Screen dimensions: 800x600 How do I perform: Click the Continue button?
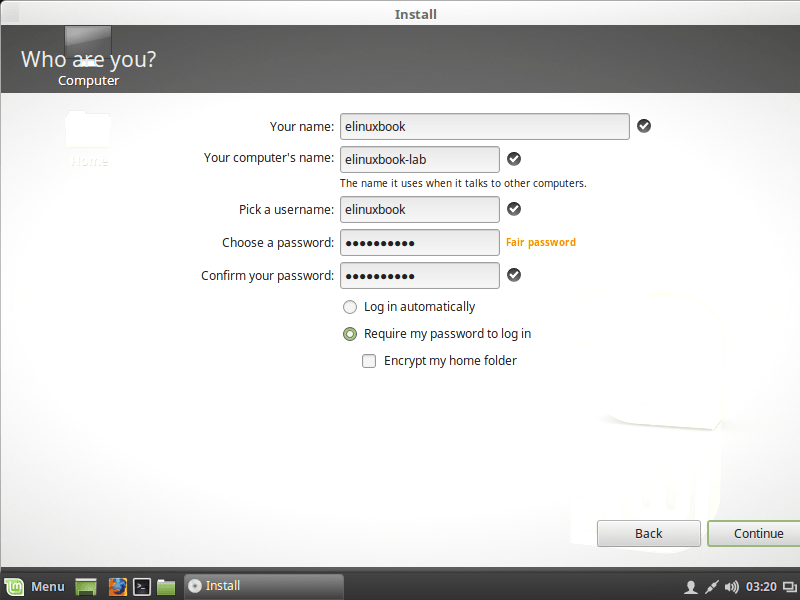(755, 534)
